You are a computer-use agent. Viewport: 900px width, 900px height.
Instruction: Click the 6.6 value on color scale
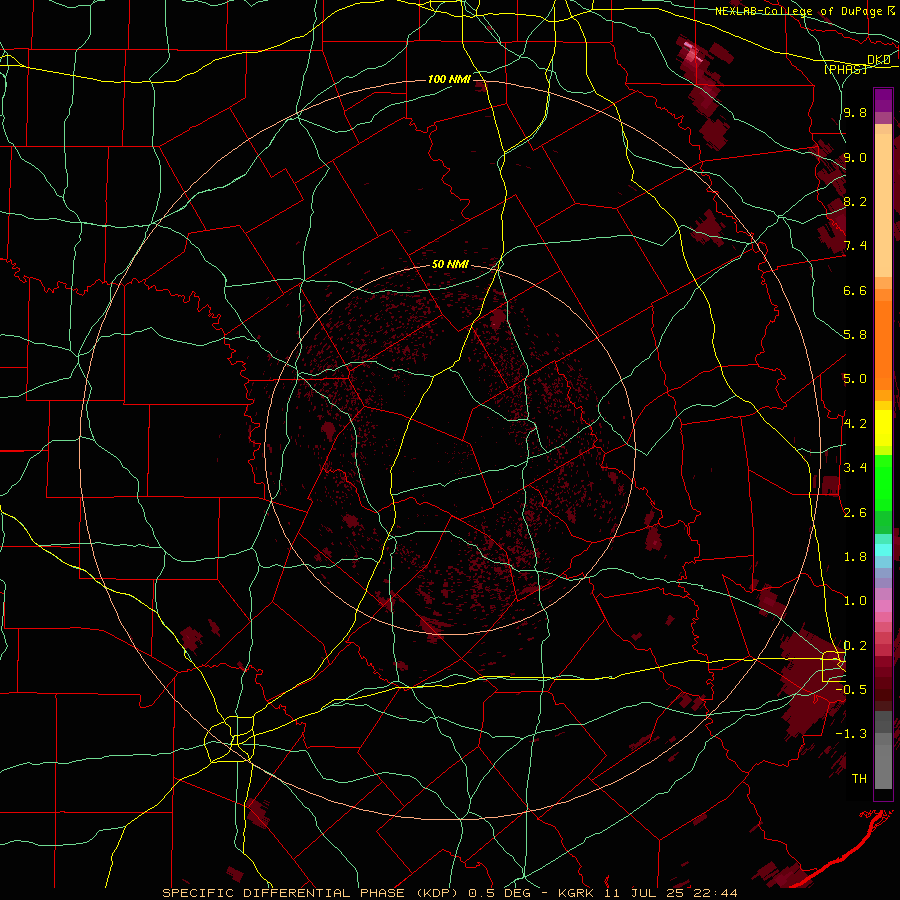(855, 290)
